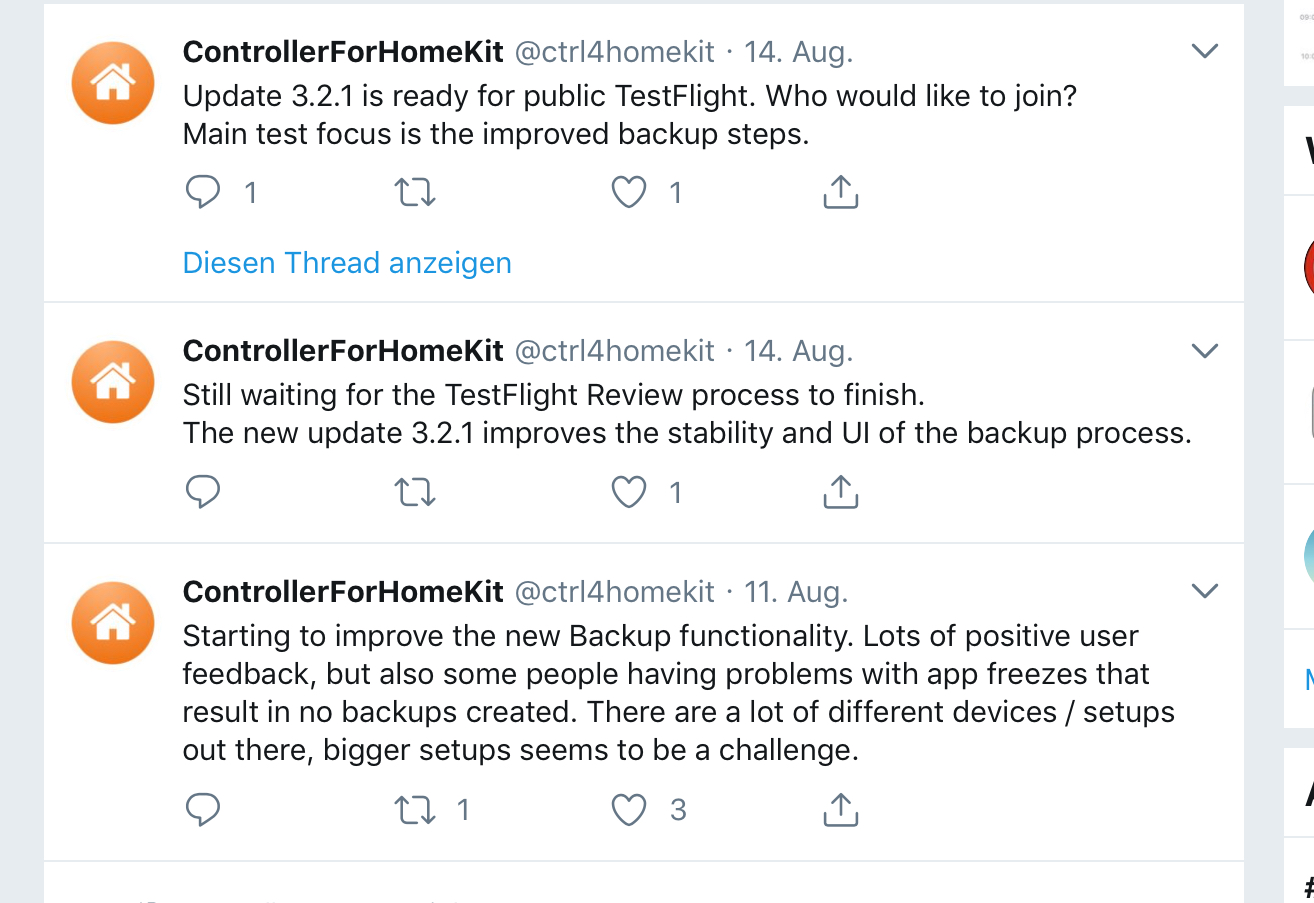1314x903 pixels.
Task: Open @ctrl4homekit handle on the 11. Aug. tweet
Action: pos(614,592)
